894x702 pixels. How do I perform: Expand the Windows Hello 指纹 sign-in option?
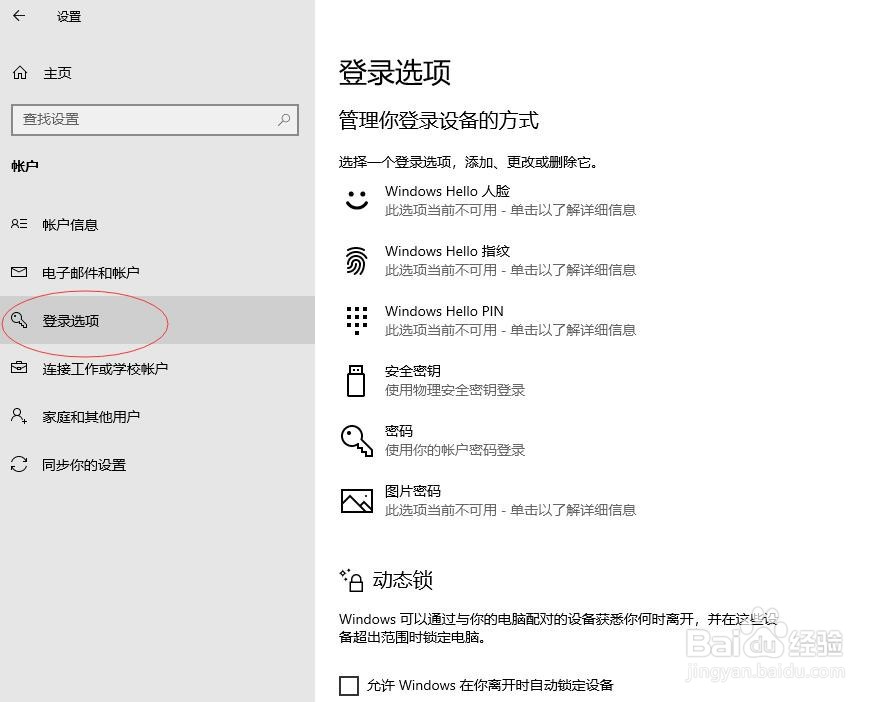(490, 260)
